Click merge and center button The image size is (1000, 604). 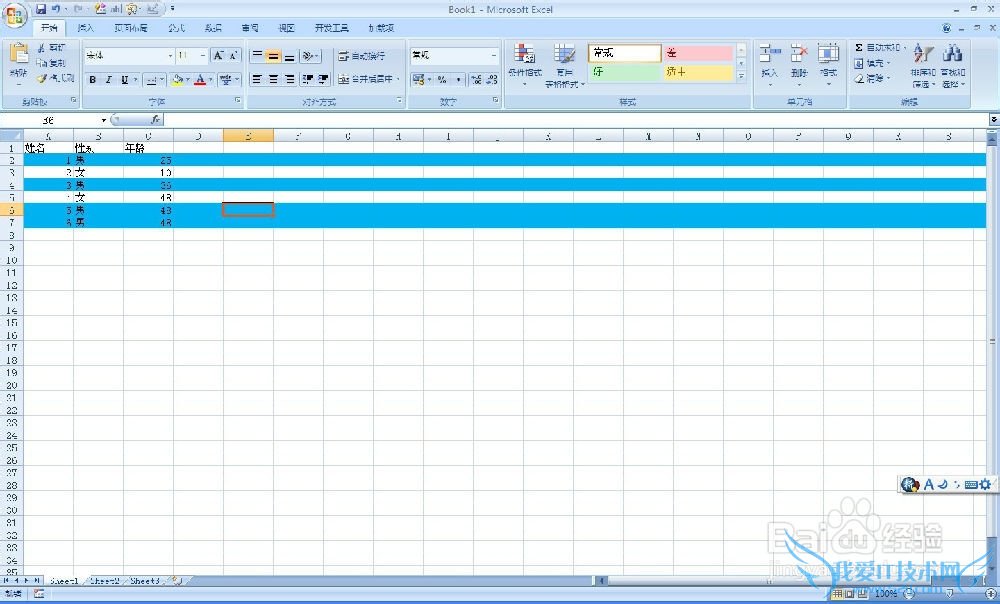(x=365, y=80)
